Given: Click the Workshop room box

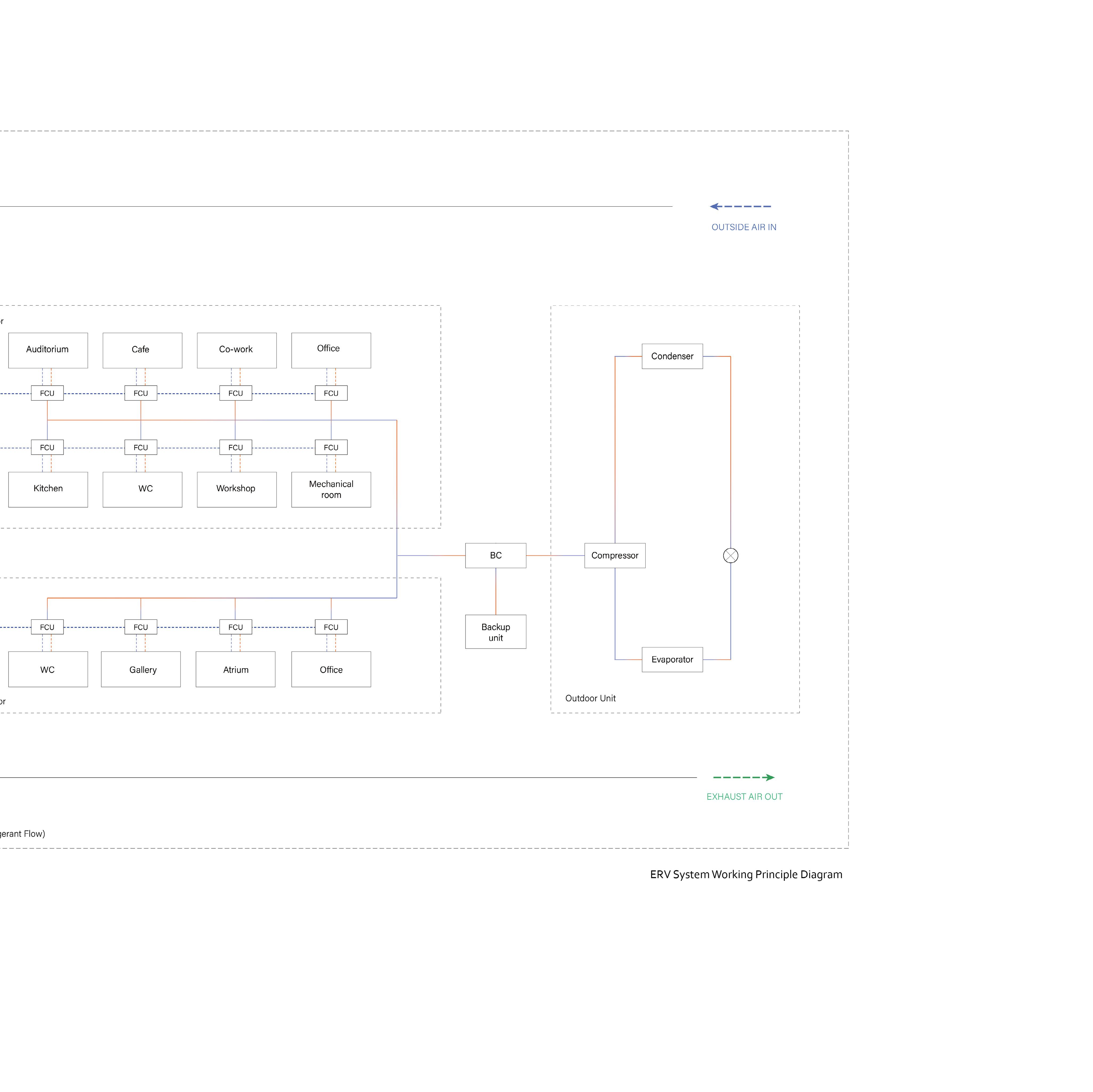Looking at the screenshot, I should 237,489.
